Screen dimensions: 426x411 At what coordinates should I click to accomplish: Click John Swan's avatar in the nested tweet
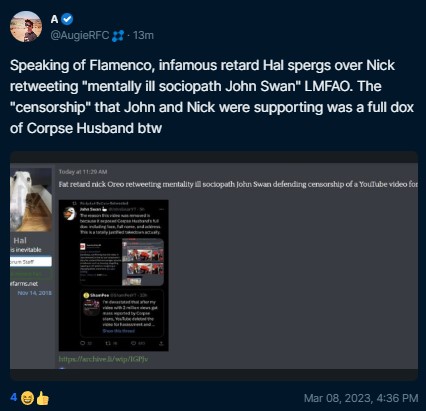pos(70,213)
